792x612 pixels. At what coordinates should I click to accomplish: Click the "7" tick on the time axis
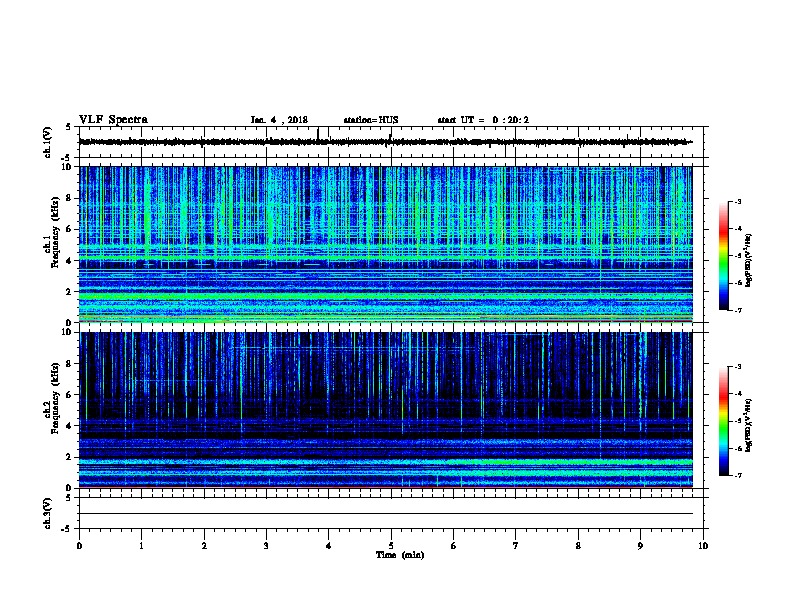[x=516, y=546]
